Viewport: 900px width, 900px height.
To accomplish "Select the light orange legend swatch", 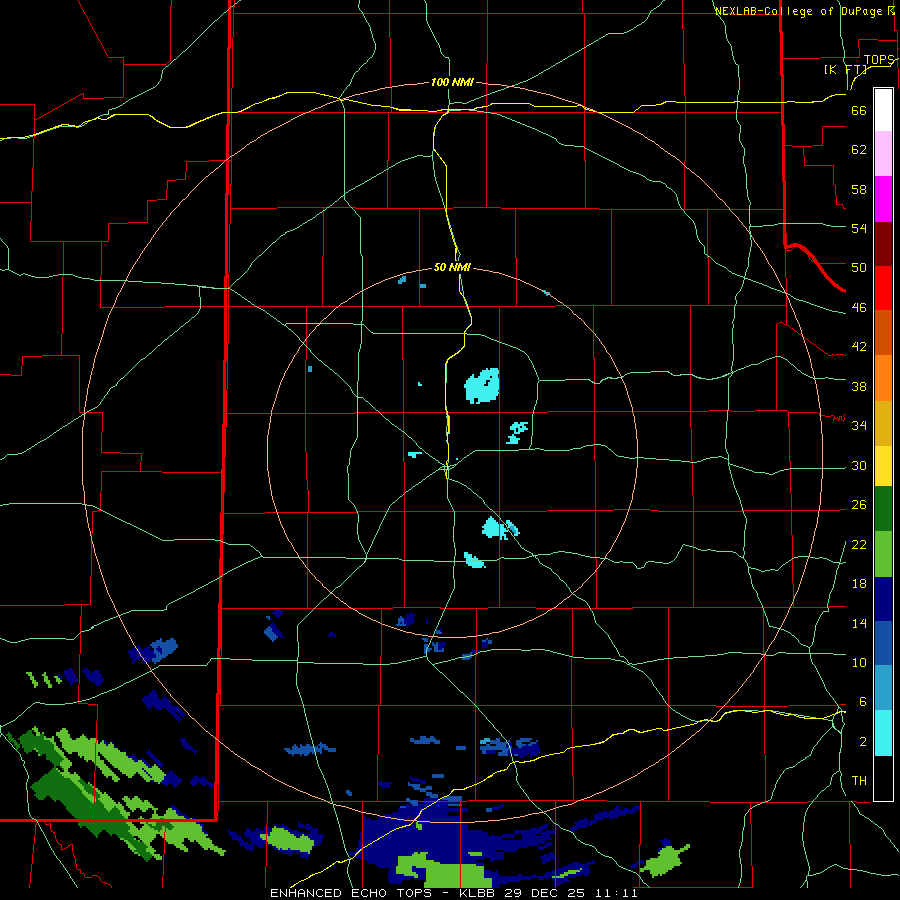I will pyautogui.click(x=883, y=378).
